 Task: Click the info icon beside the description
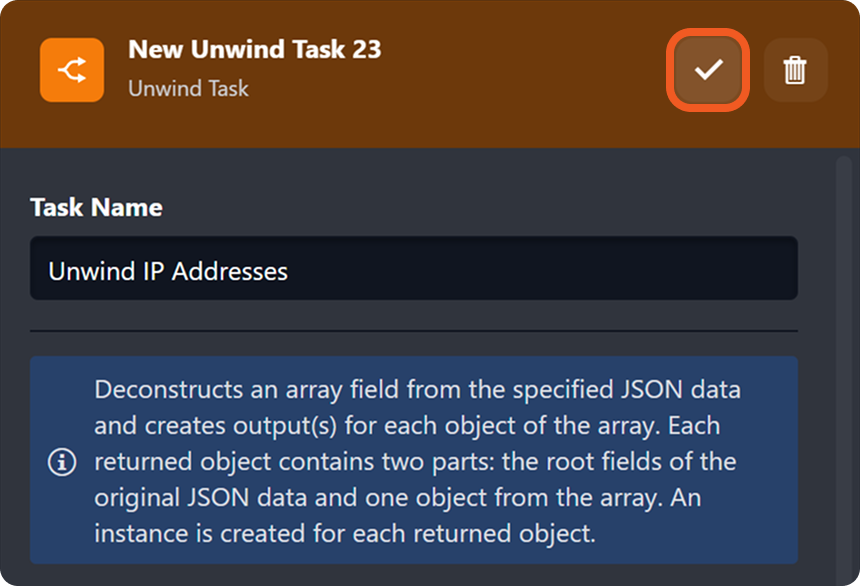point(59,462)
